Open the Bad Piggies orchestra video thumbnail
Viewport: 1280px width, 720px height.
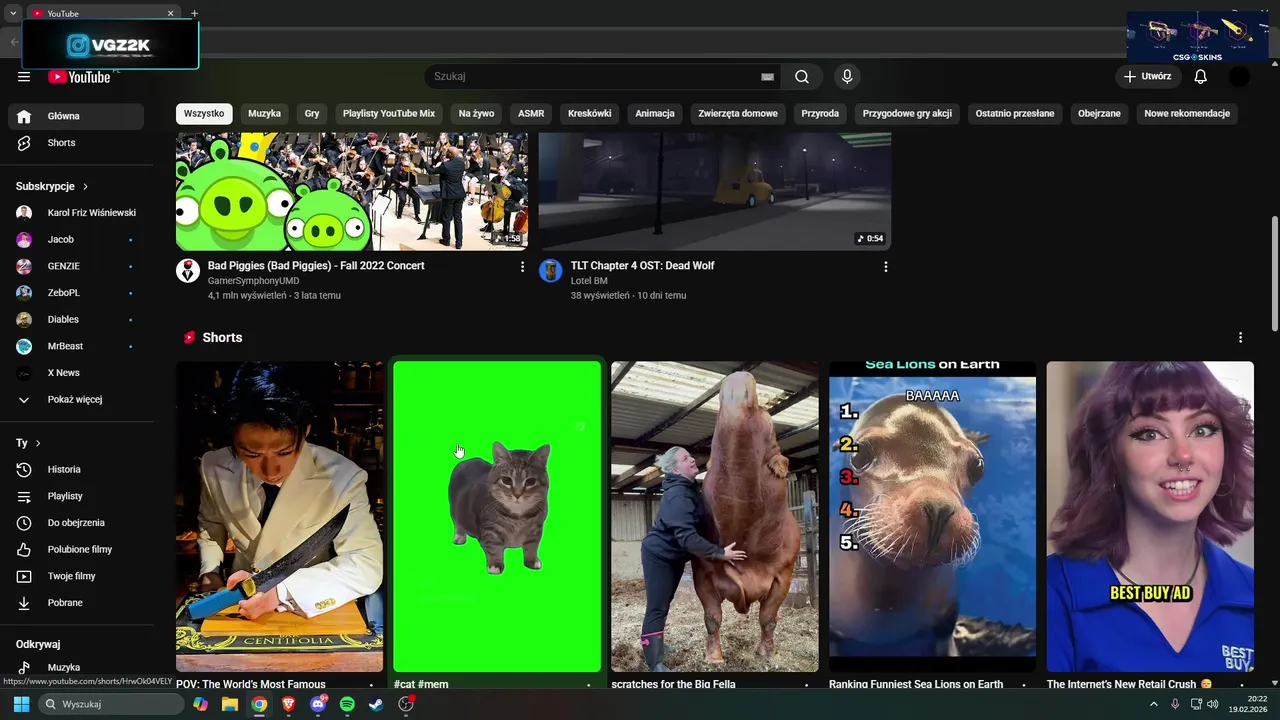(x=352, y=191)
